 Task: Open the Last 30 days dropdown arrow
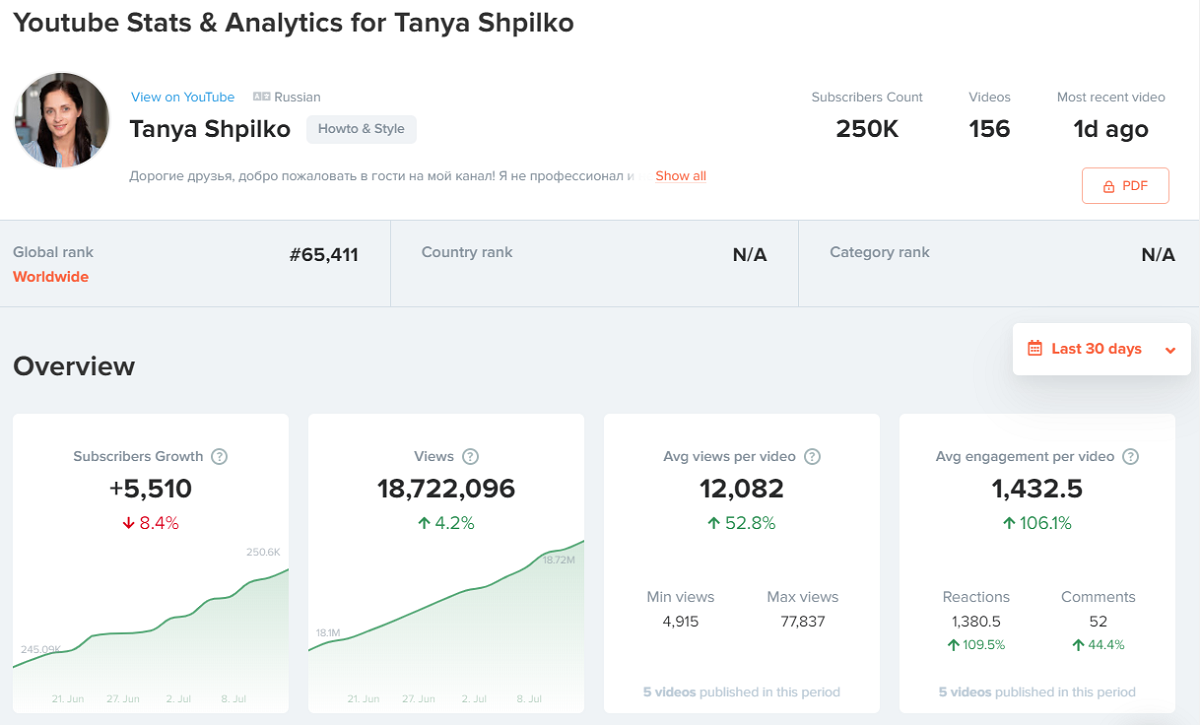click(x=1170, y=350)
